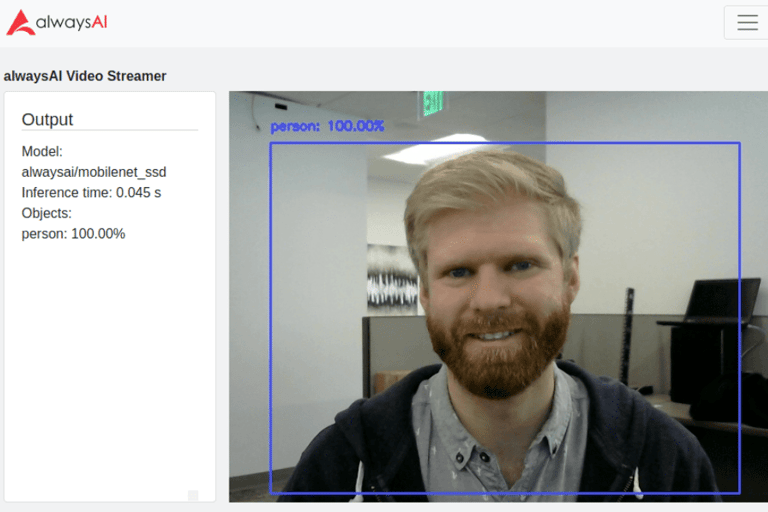Click the person: 100.00% label on video
Screen dimensions: 768x512
(327, 126)
